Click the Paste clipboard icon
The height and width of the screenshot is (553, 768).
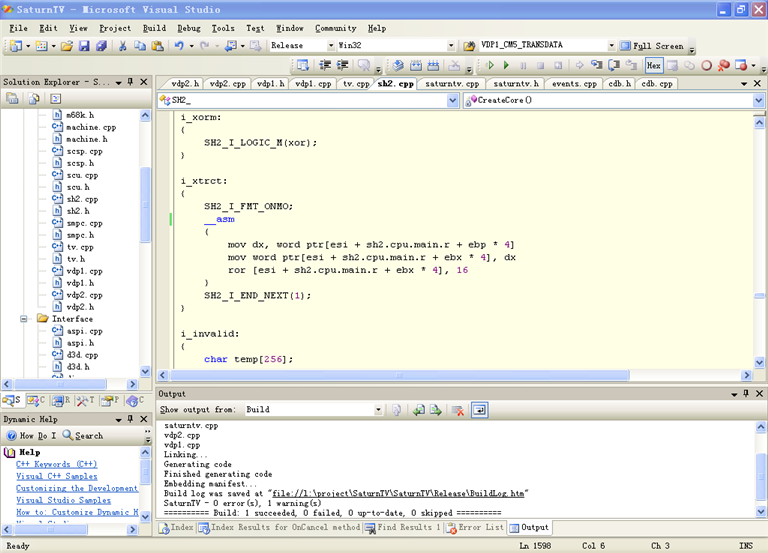pos(158,46)
